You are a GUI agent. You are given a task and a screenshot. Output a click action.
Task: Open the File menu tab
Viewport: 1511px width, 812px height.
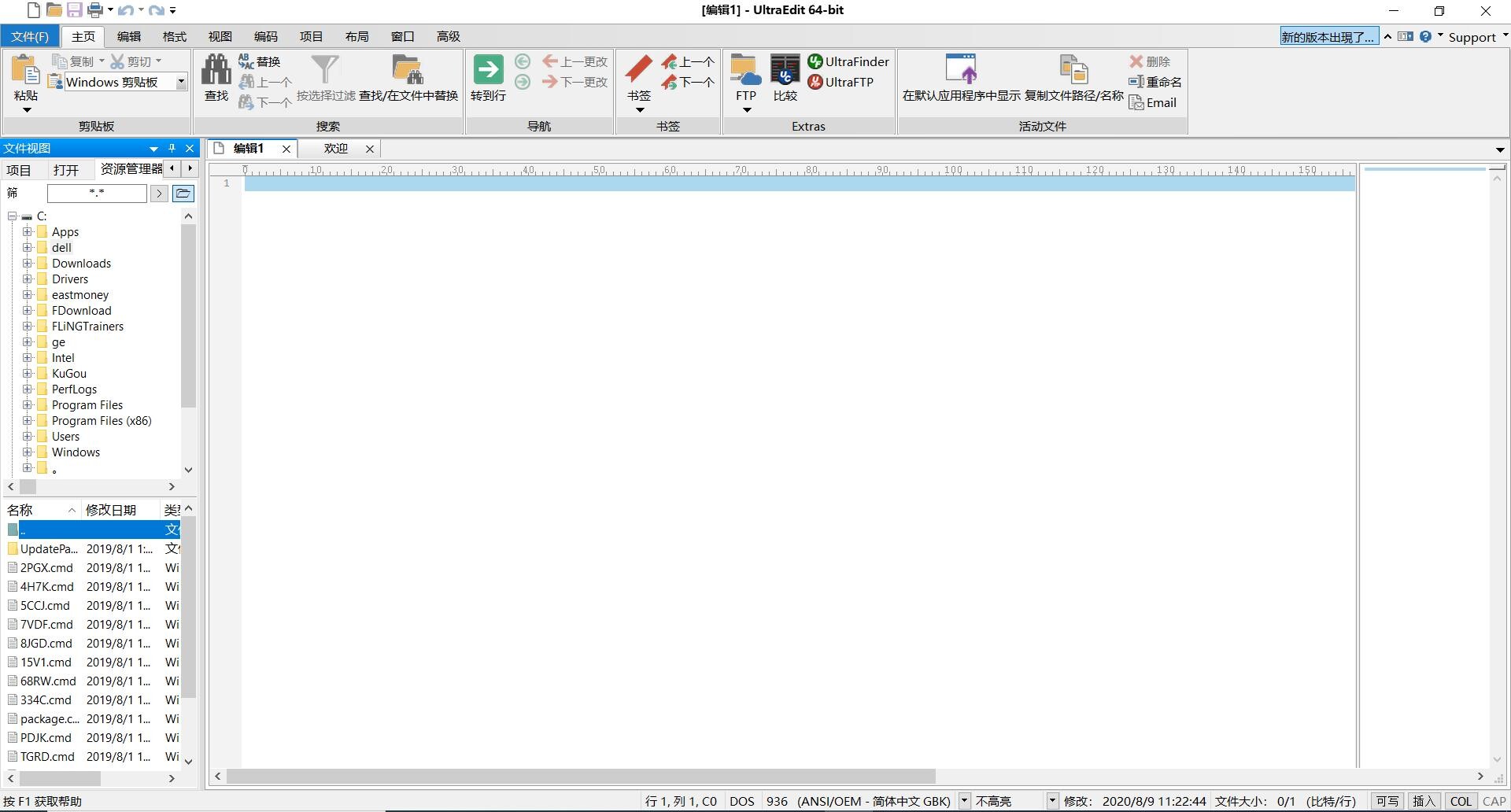pyautogui.click(x=30, y=37)
